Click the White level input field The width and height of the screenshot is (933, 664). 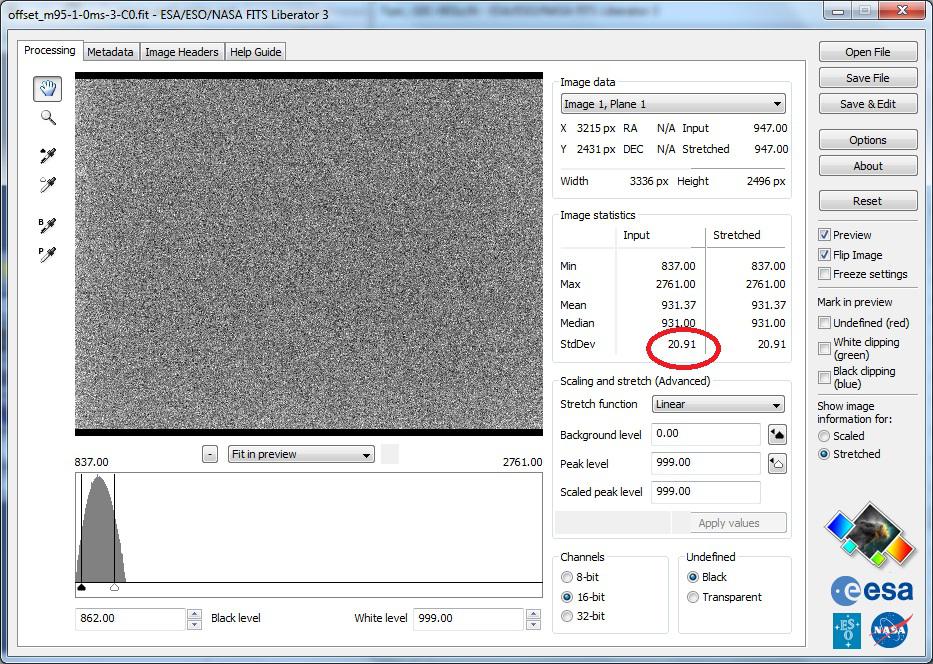coord(469,619)
